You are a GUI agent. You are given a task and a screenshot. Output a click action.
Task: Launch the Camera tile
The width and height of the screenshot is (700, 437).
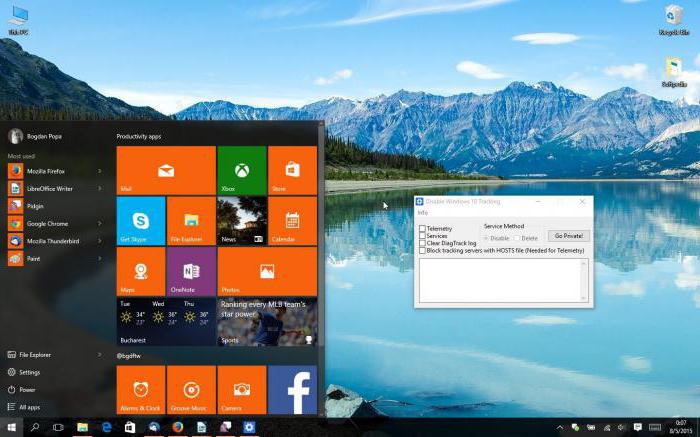pyautogui.click(x=242, y=390)
